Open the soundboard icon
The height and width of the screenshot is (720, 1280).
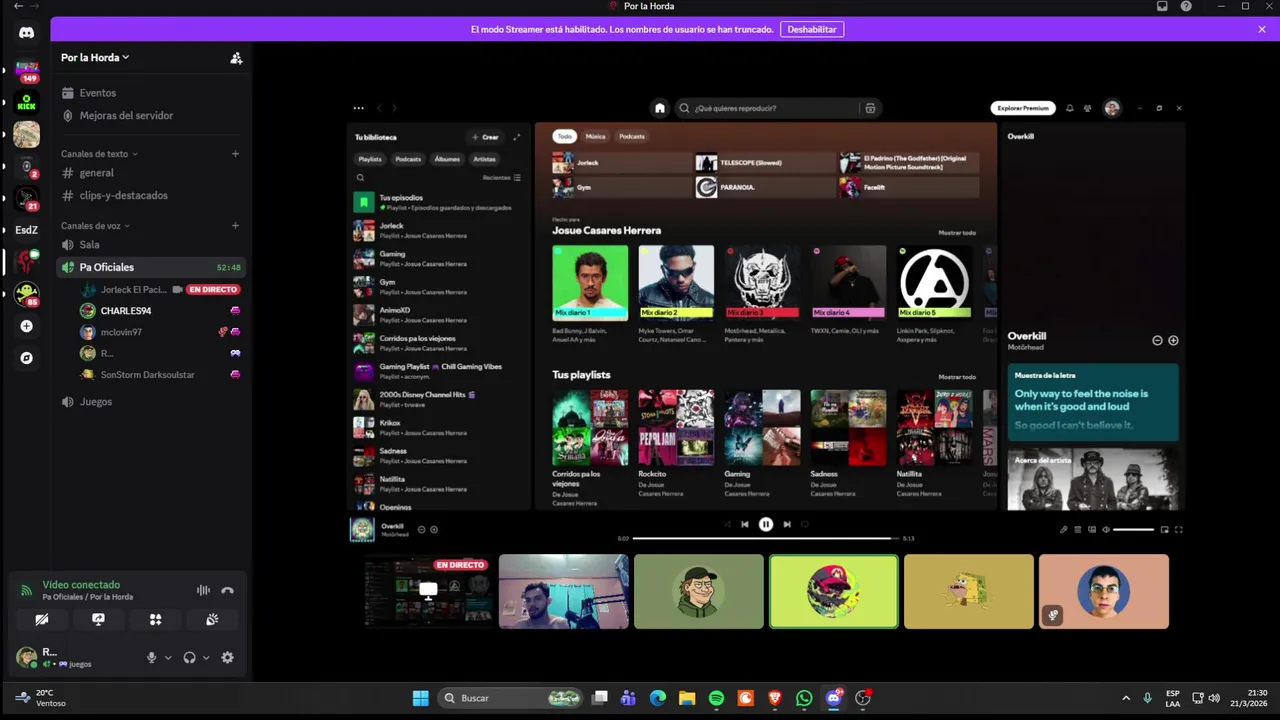212,620
